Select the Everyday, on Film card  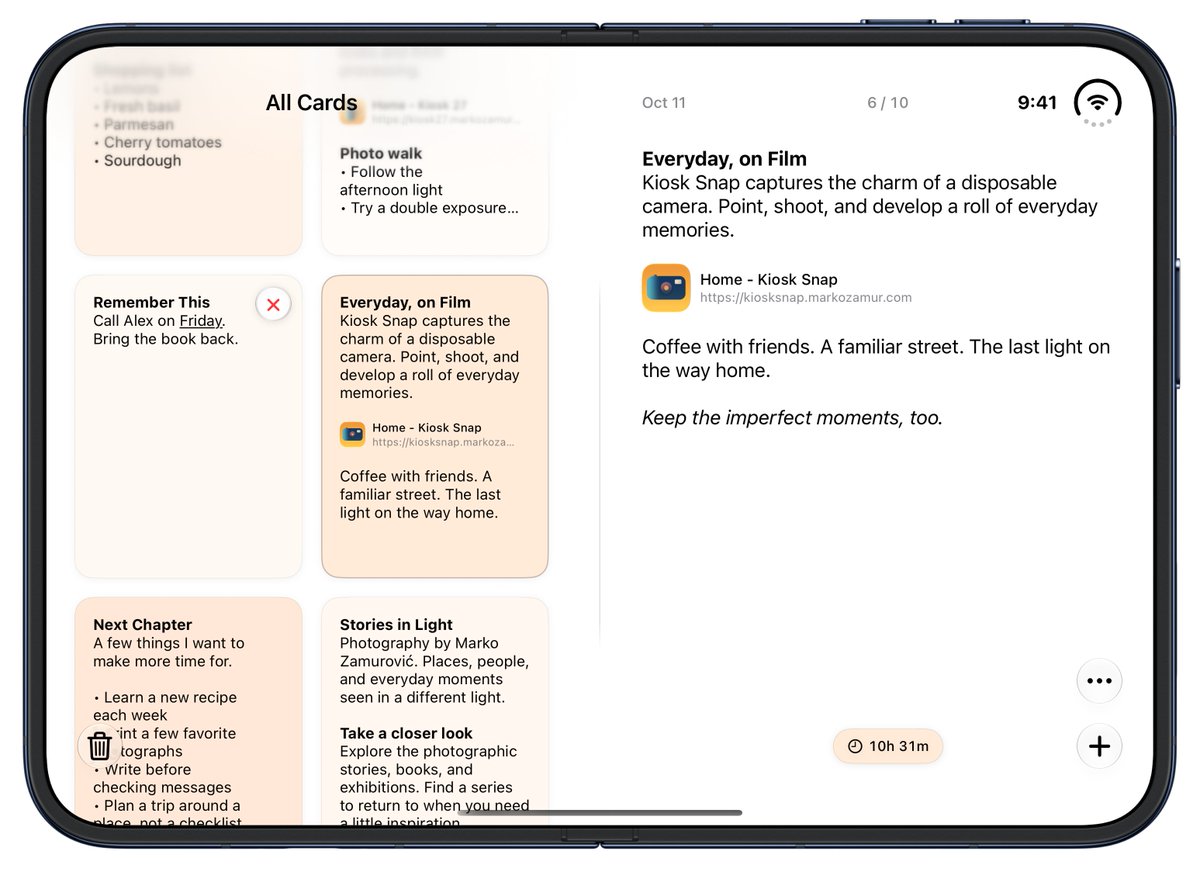[435, 427]
